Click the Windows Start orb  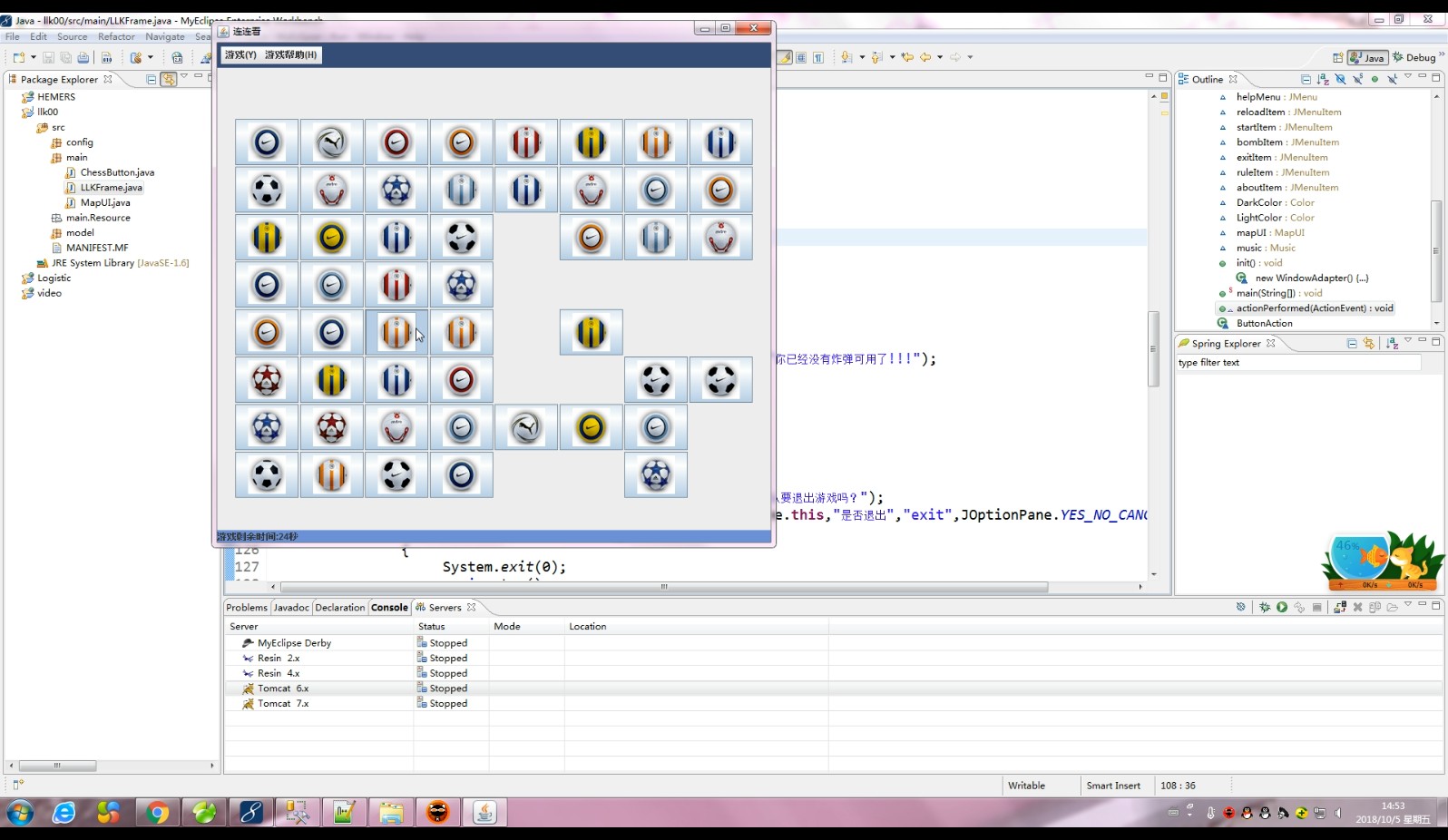coord(20,813)
